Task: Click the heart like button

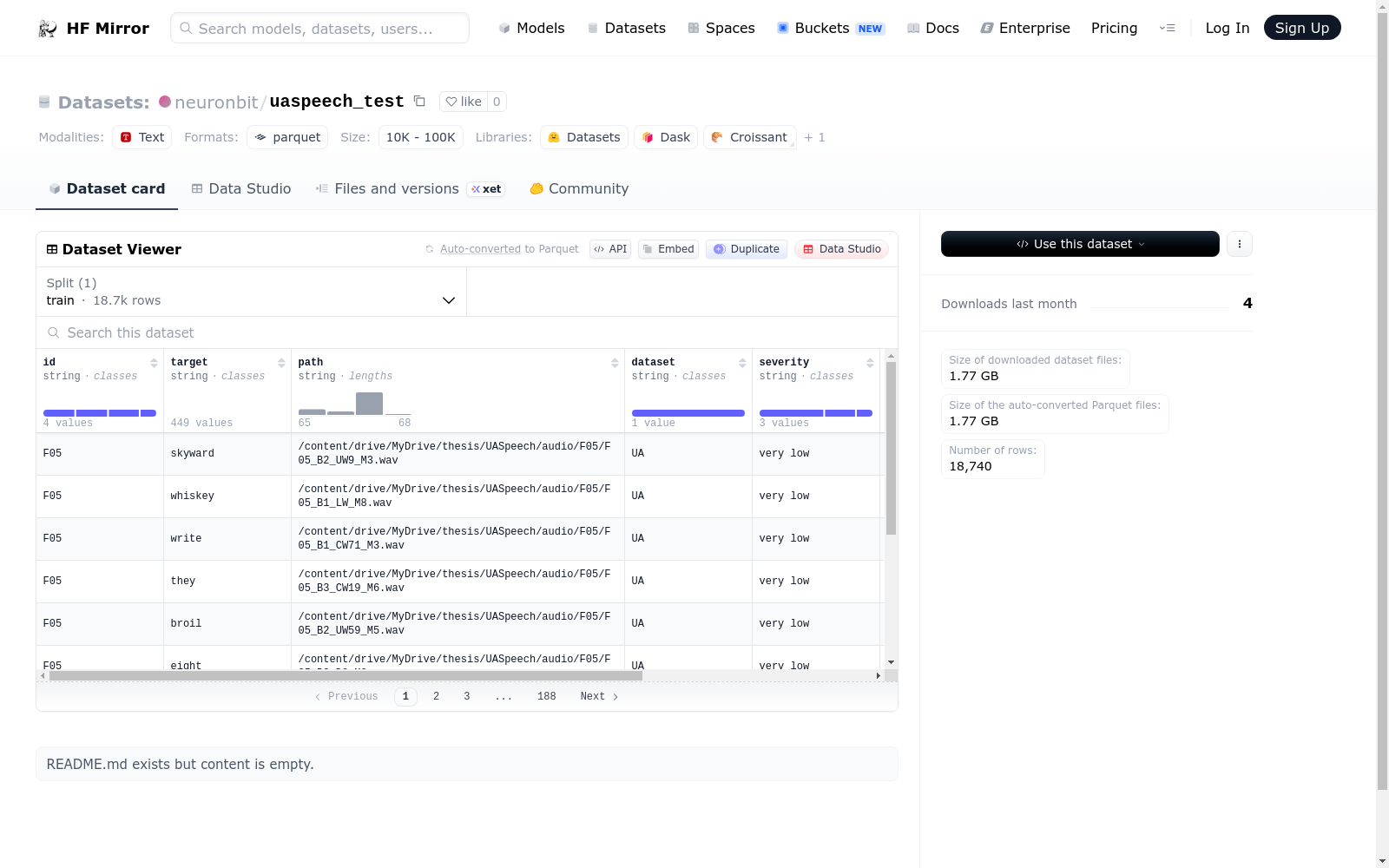Action: click(x=464, y=102)
